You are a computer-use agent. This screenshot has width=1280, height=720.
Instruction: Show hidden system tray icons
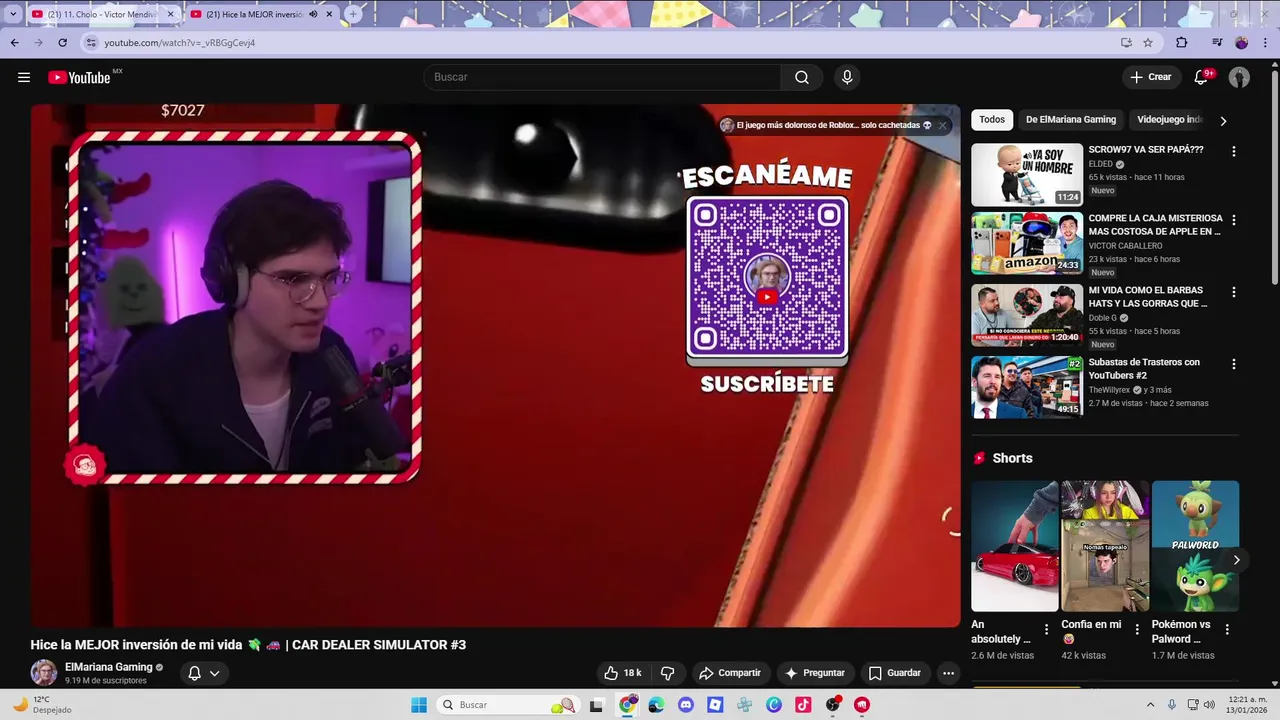click(1150, 705)
